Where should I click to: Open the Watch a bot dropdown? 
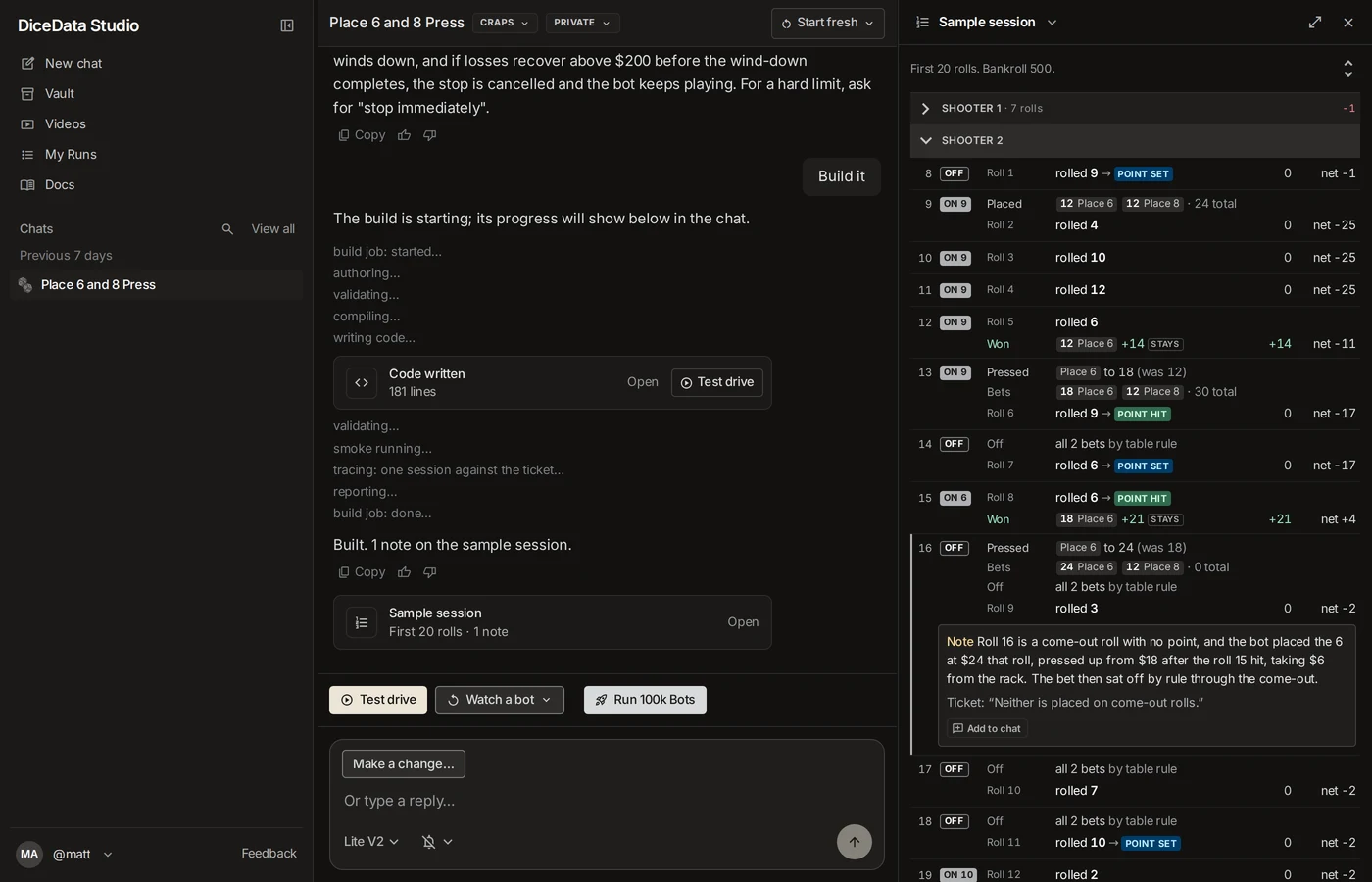click(x=500, y=700)
